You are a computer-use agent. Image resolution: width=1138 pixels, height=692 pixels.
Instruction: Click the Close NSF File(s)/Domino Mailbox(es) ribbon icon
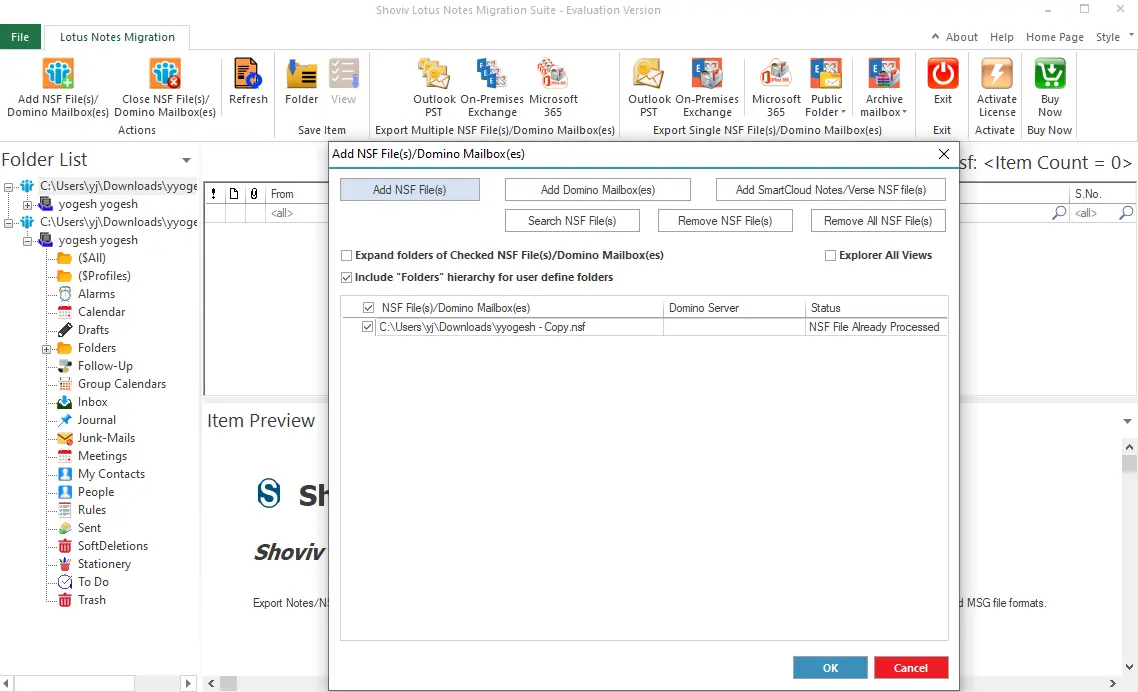(x=165, y=73)
